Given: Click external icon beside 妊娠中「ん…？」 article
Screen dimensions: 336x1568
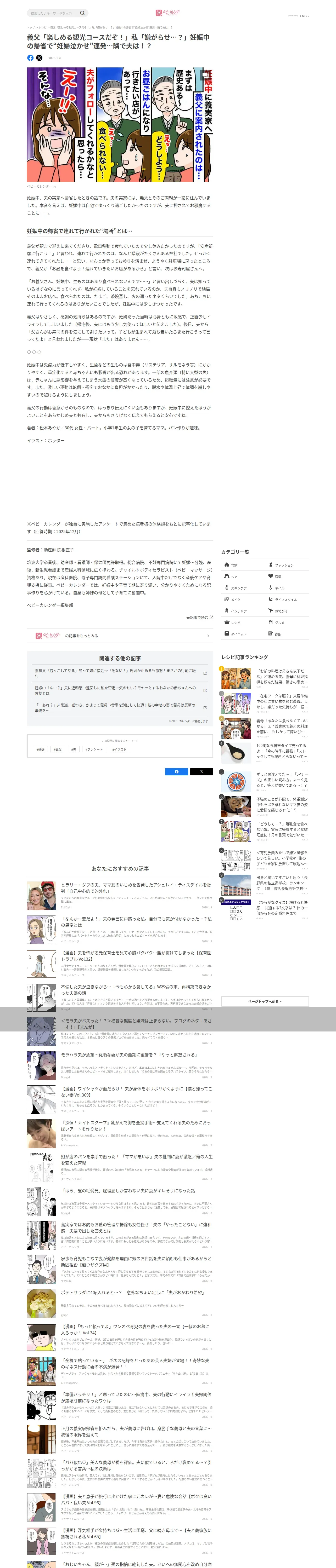Looking at the screenshot, I should coord(205,690).
